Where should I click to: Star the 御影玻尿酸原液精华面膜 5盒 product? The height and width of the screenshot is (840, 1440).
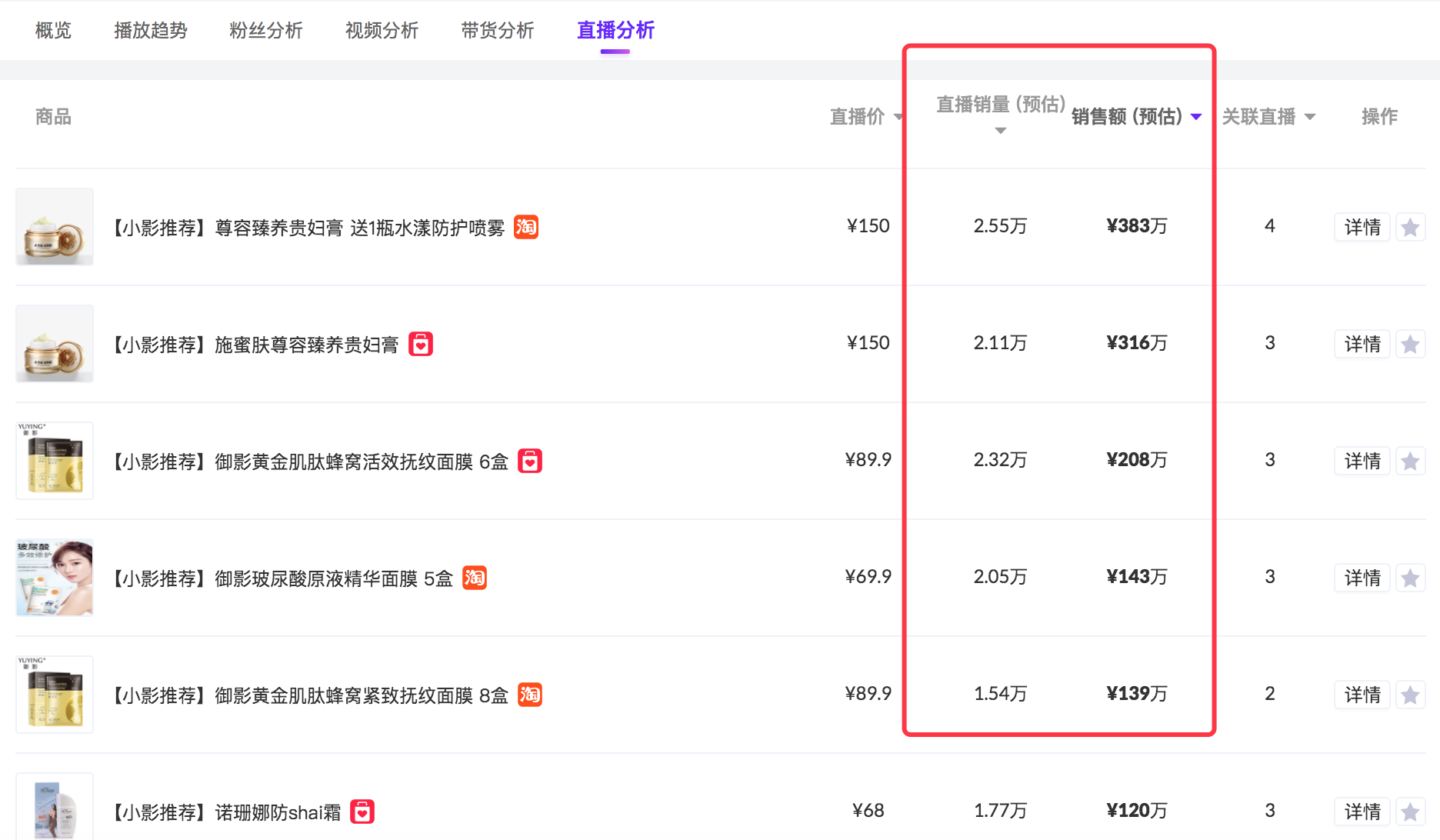click(1410, 578)
